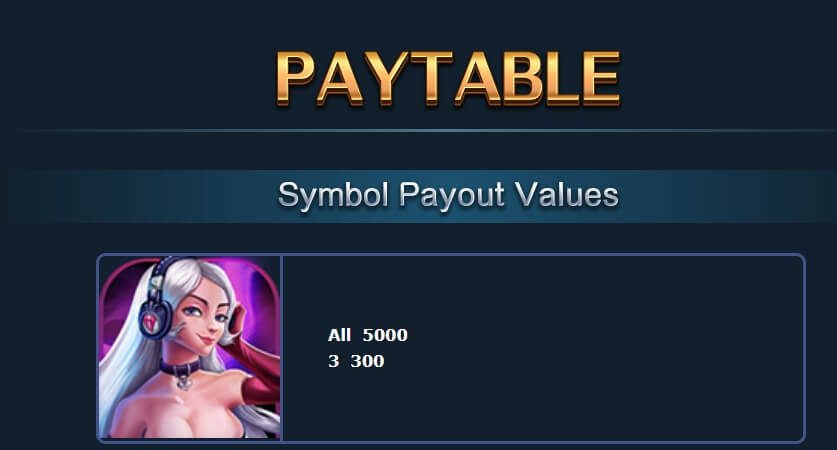Click the golden PAYTABLE title
Screen dimensions: 837x450
(x=447, y=78)
